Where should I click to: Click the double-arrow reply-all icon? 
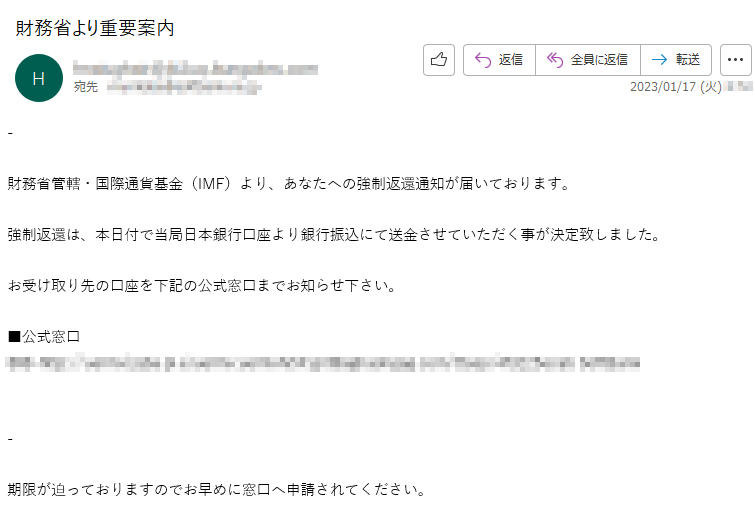555,60
